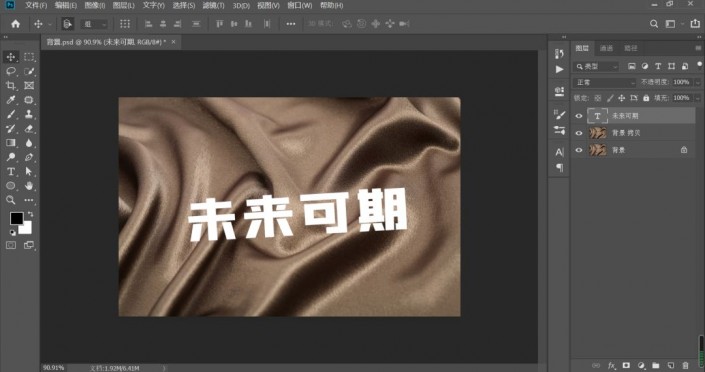Open the fill 填充 slider arrow
705x372 pixels.
pos(697,98)
